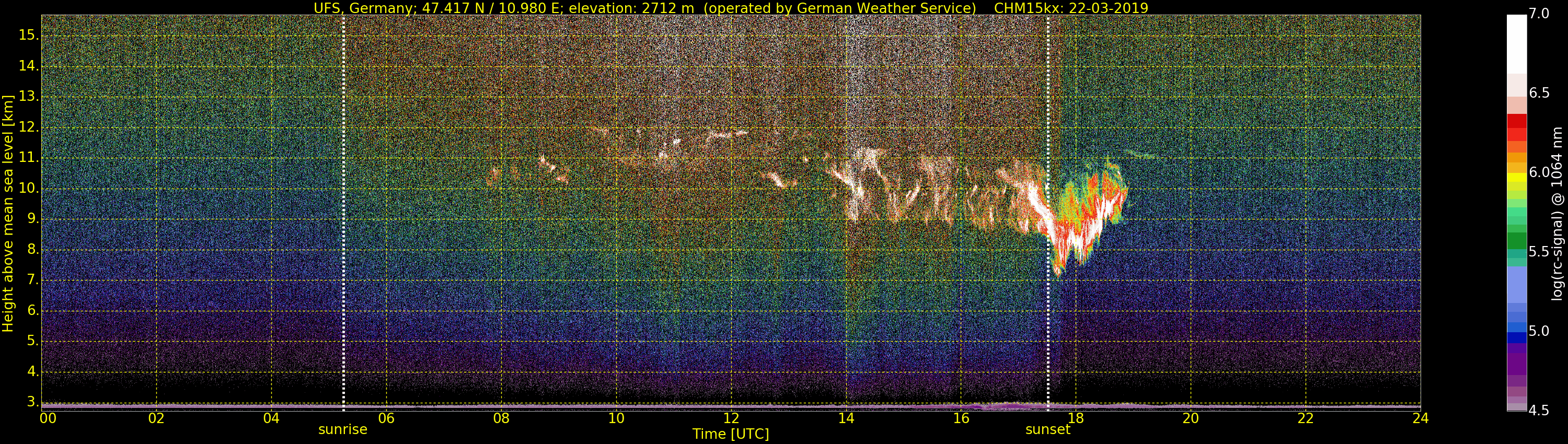Click the time axis tick label '18'
This screenshot has width=1568, height=444.
[x=1076, y=418]
